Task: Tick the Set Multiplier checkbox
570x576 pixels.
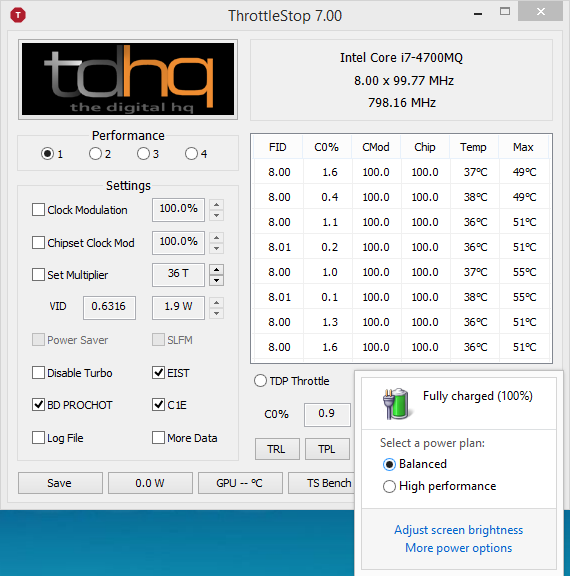Action: [38, 274]
